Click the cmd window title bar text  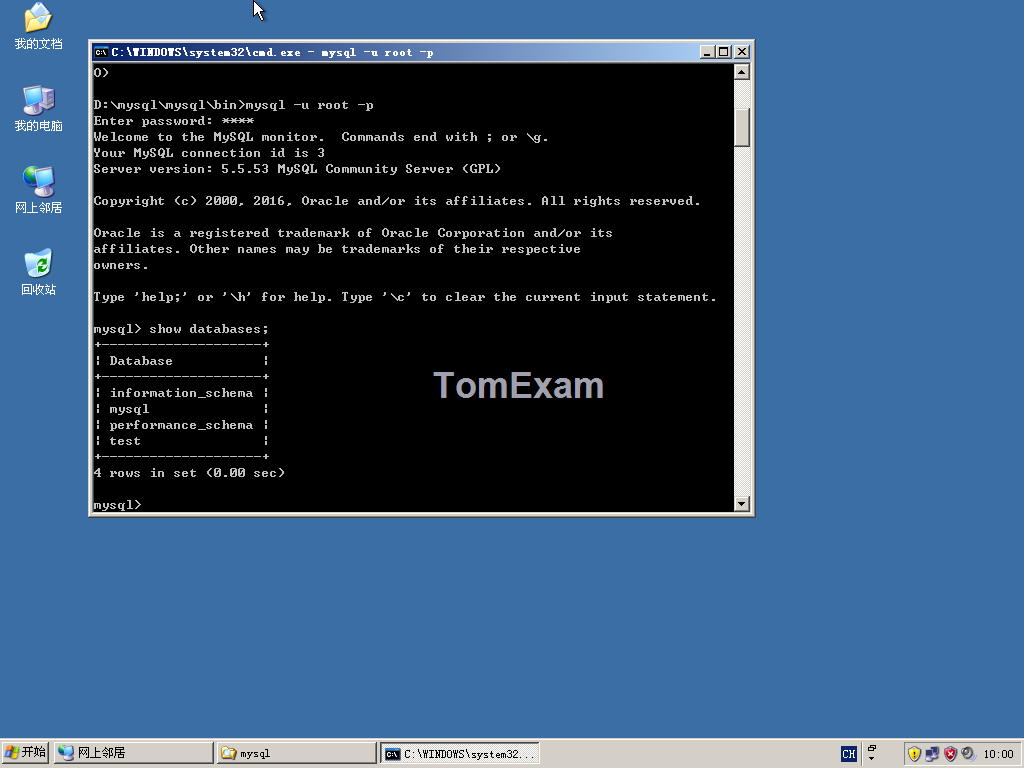point(272,52)
